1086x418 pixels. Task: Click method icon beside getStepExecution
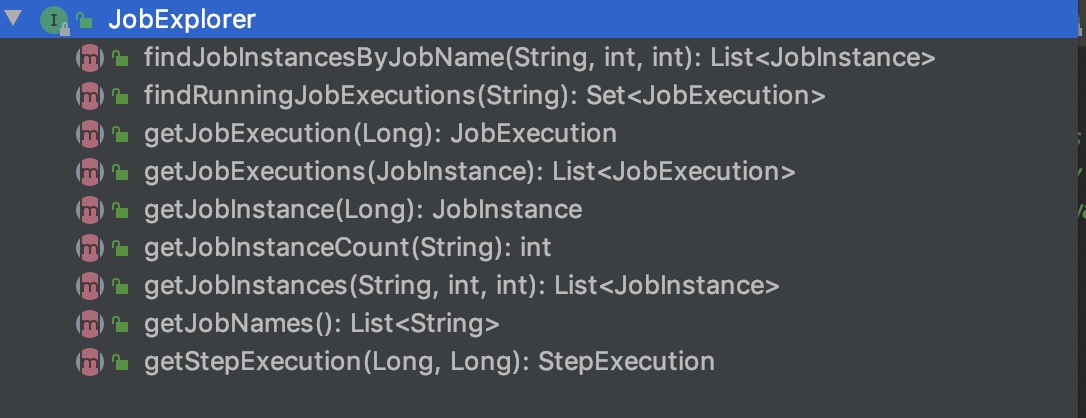click(90, 362)
